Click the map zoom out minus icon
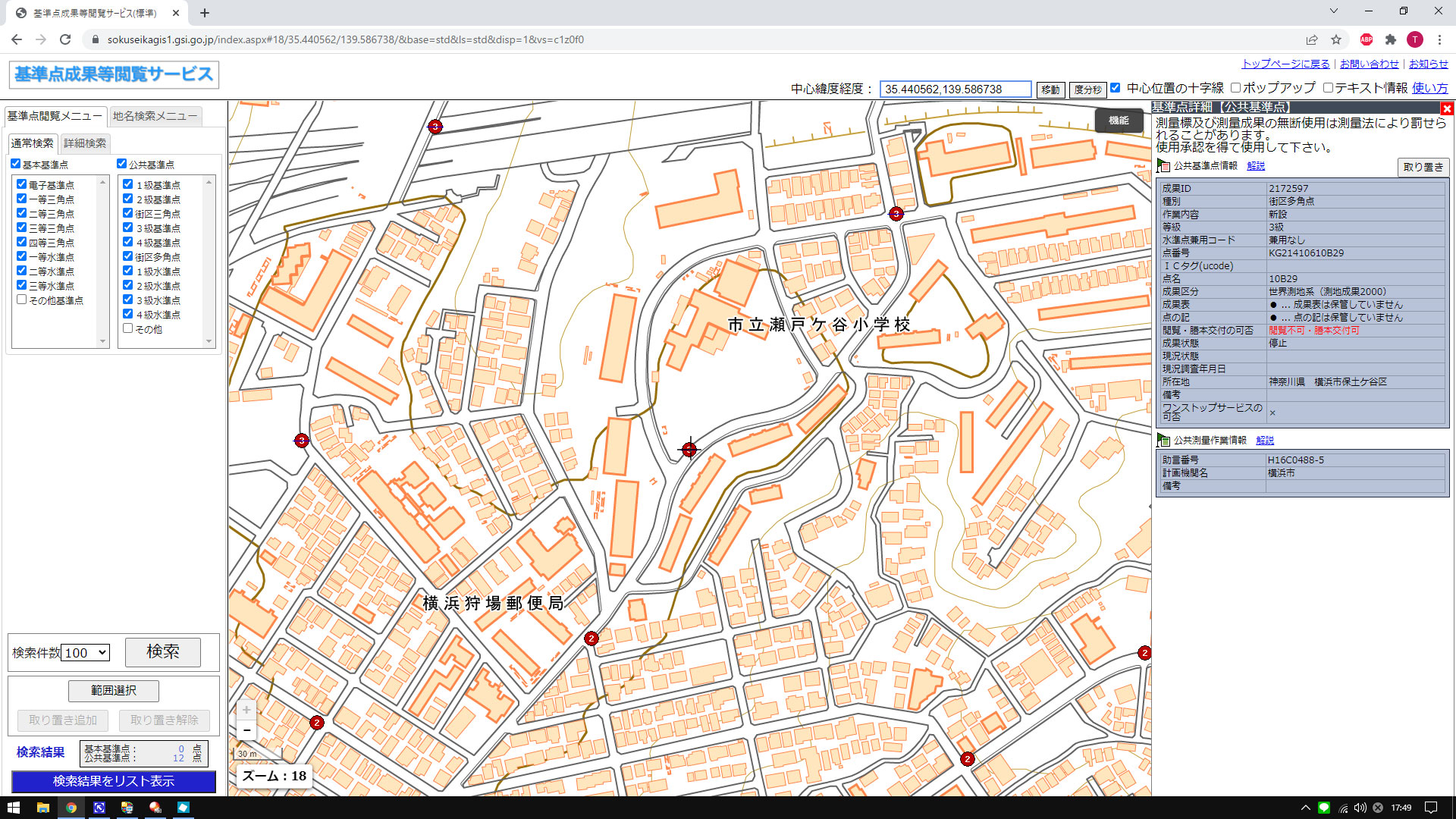The height and width of the screenshot is (819, 1456). click(246, 730)
